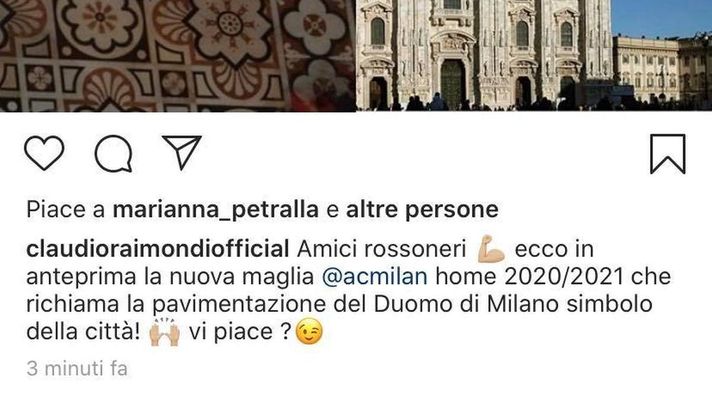
Task: Click the Piace a label
Action: (x=66, y=209)
